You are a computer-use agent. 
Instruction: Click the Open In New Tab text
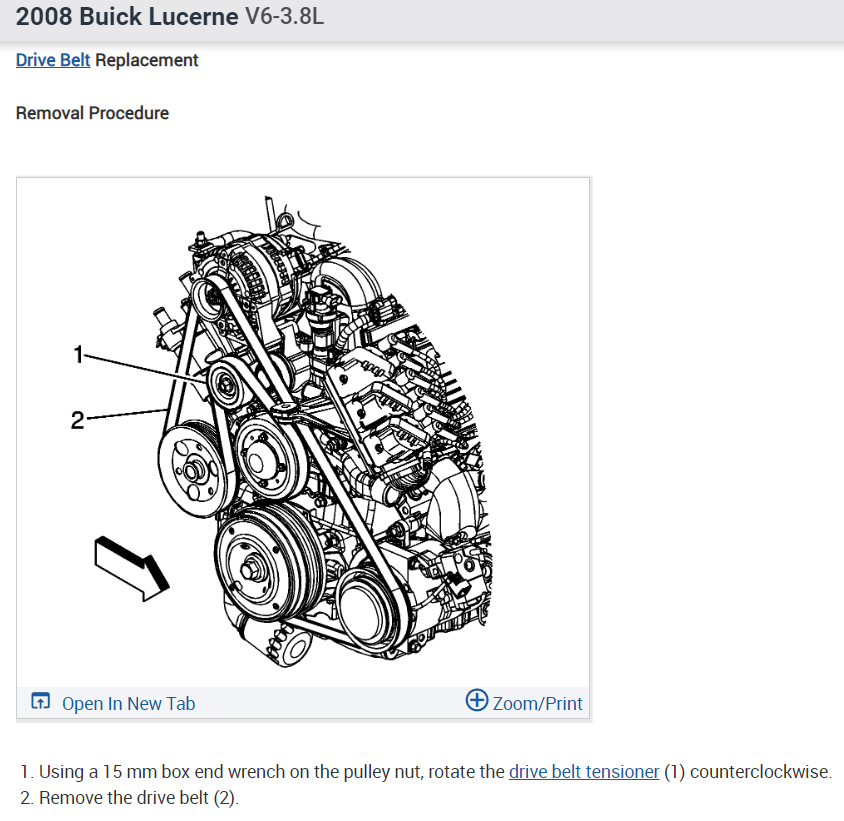(129, 703)
